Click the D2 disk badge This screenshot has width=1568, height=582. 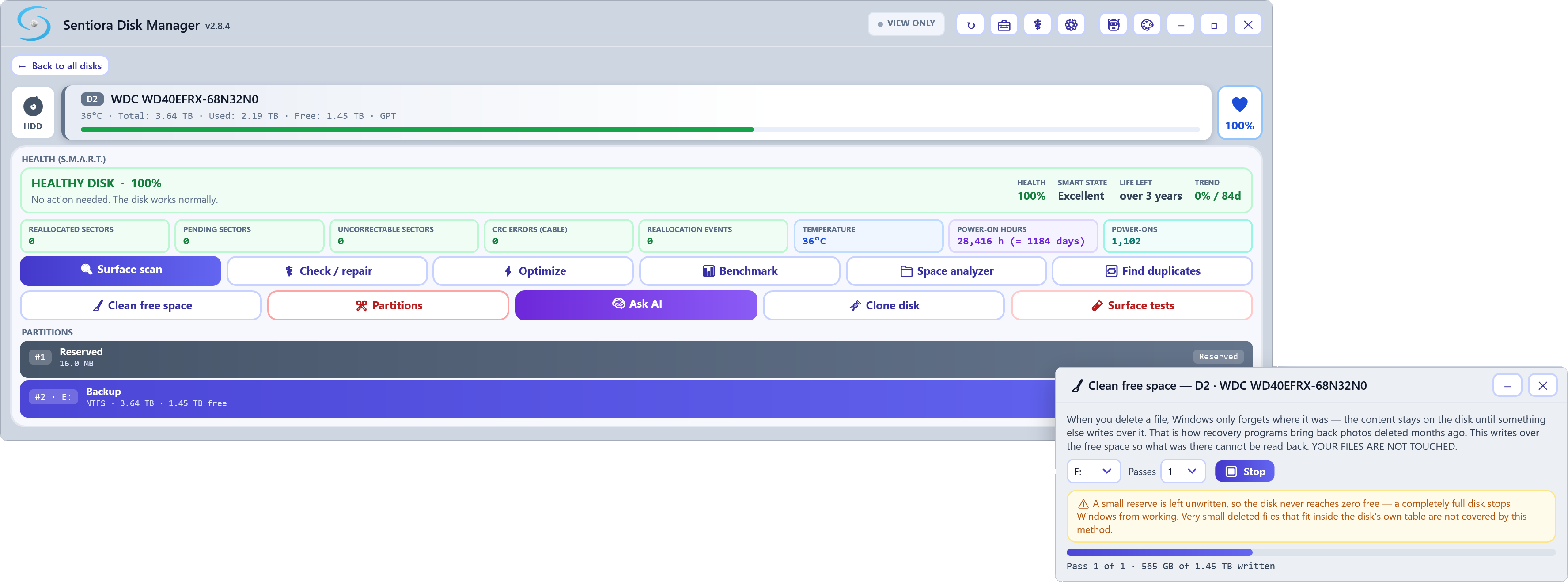(x=92, y=99)
